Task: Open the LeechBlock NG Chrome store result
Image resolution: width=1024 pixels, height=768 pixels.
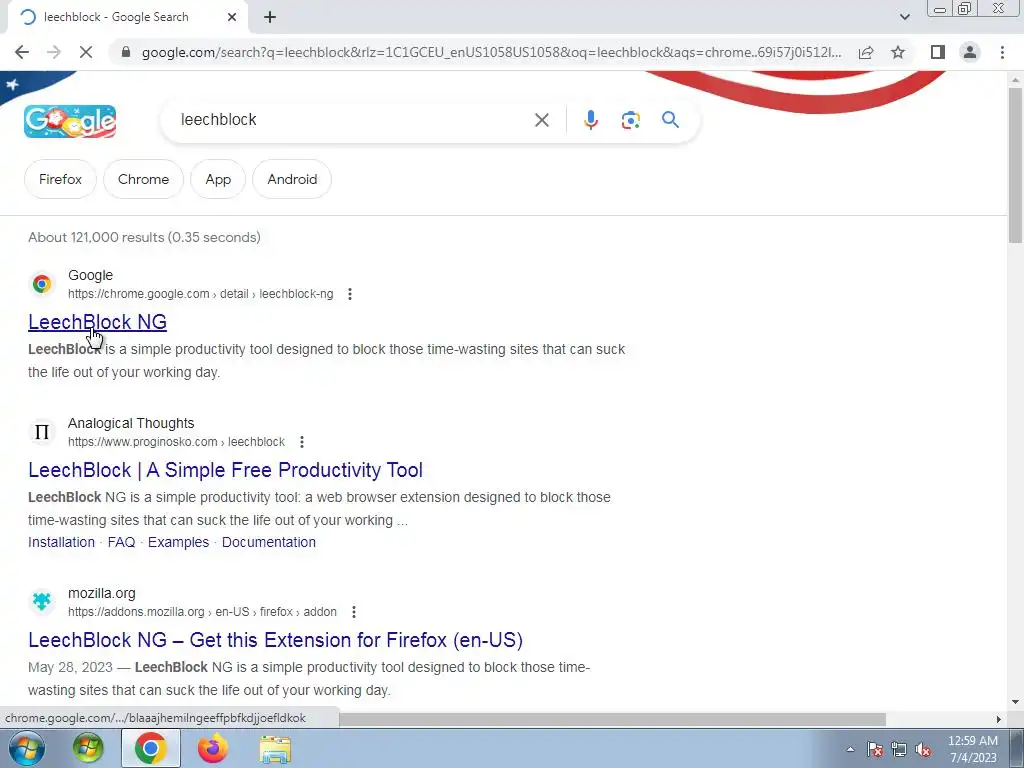Action: point(97,322)
